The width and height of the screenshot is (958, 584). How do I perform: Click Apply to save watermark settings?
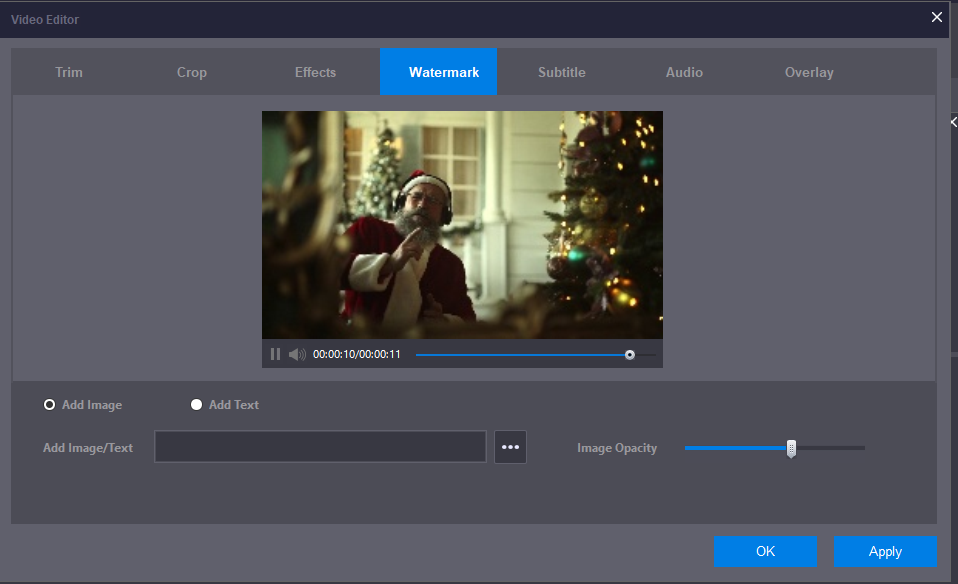(885, 551)
